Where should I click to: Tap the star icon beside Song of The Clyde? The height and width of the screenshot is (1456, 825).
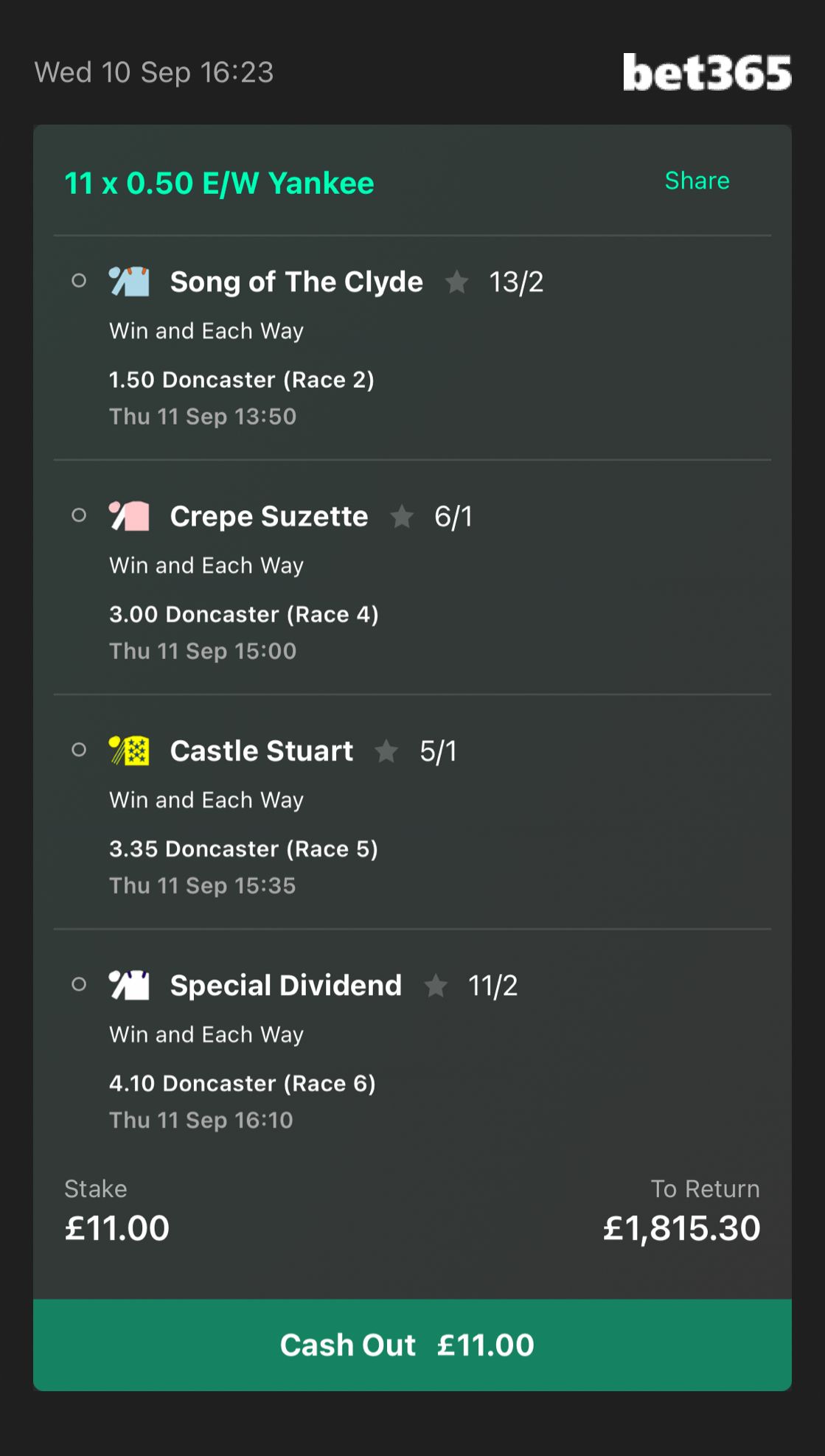pos(457,282)
